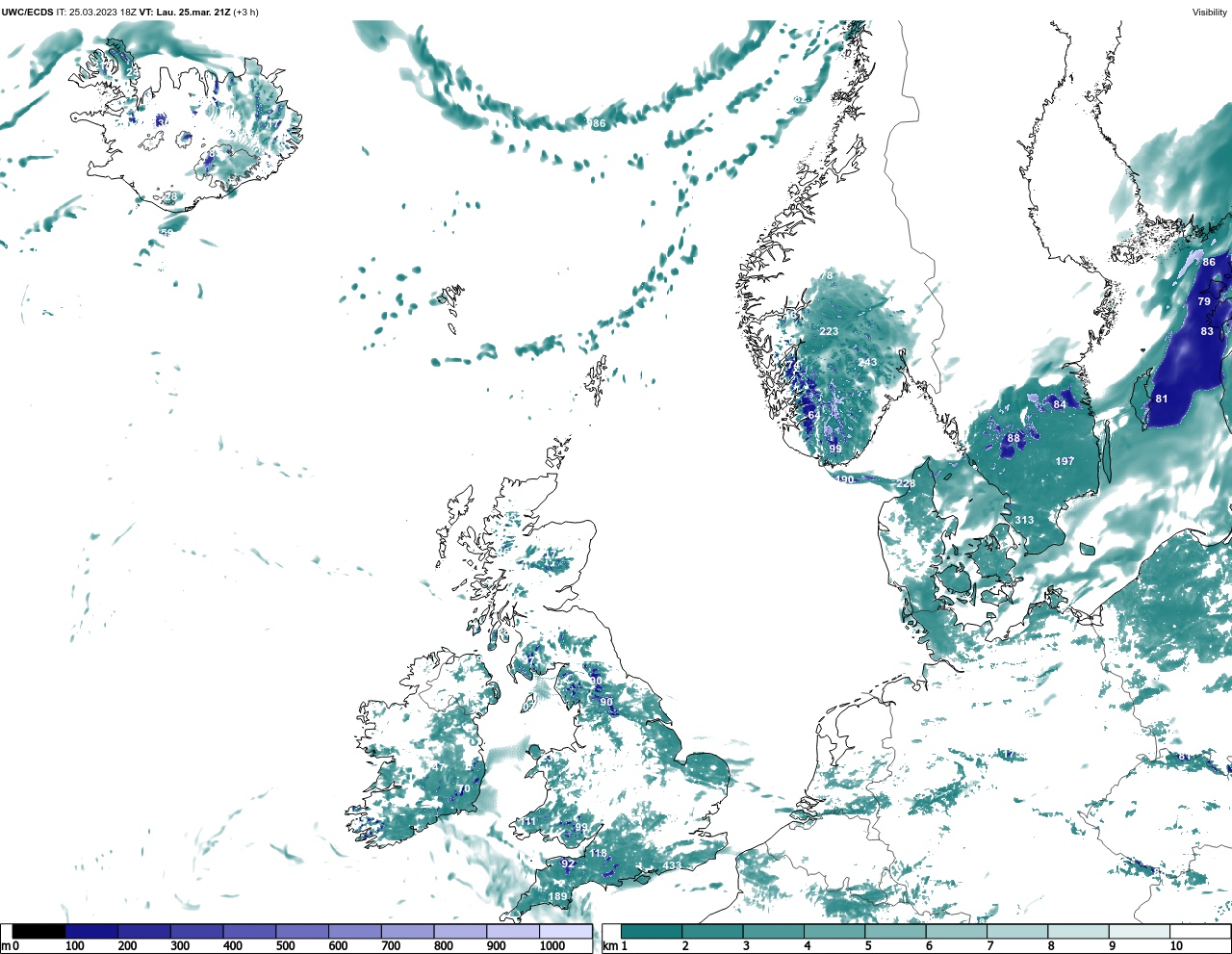This screenshot has width=1232, height=954.
Task: Select the '70' value in Ireland
Action: tap(464, 788)
